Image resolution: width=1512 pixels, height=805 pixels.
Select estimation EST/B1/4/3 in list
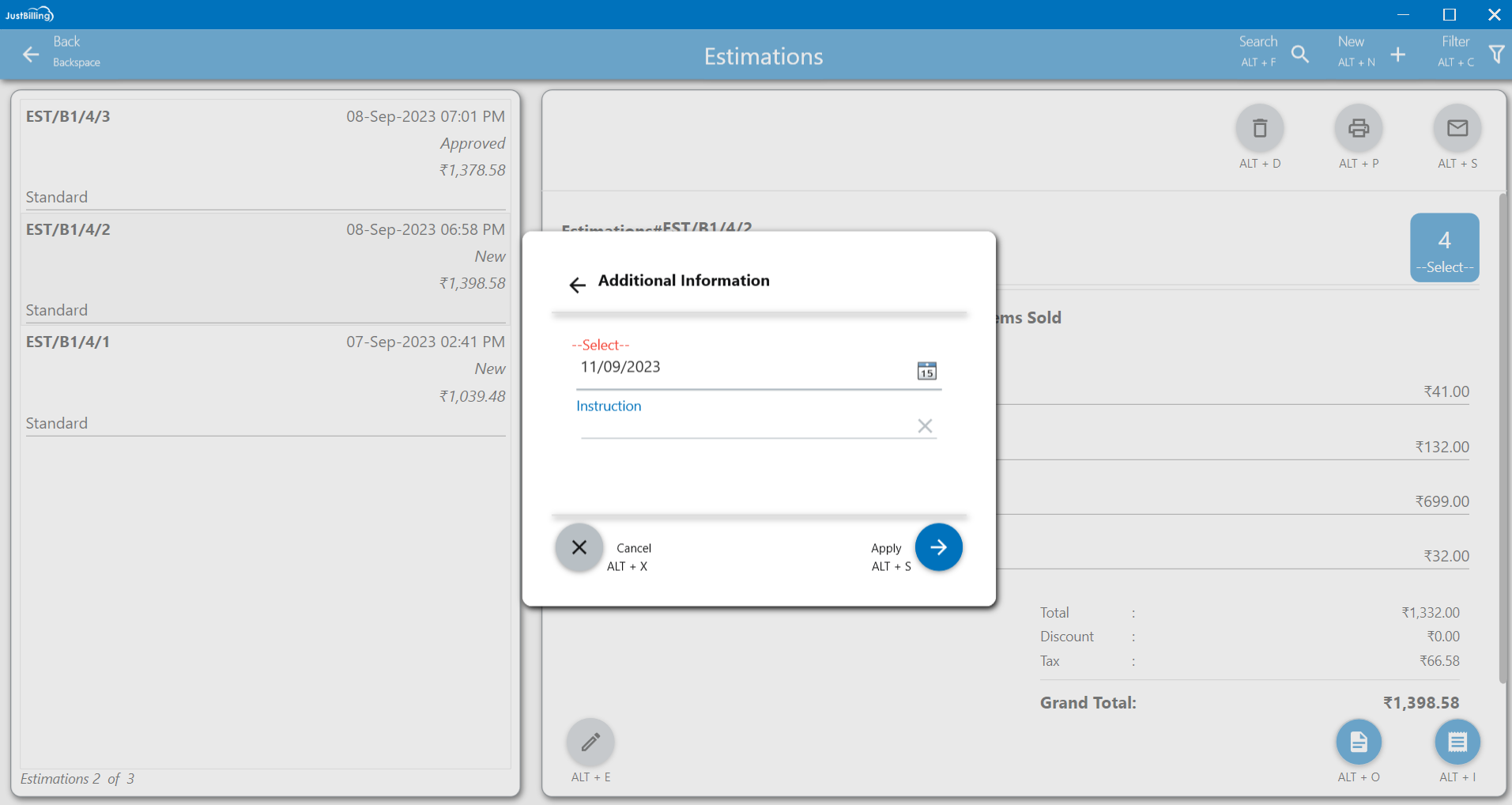click(265, 154)
